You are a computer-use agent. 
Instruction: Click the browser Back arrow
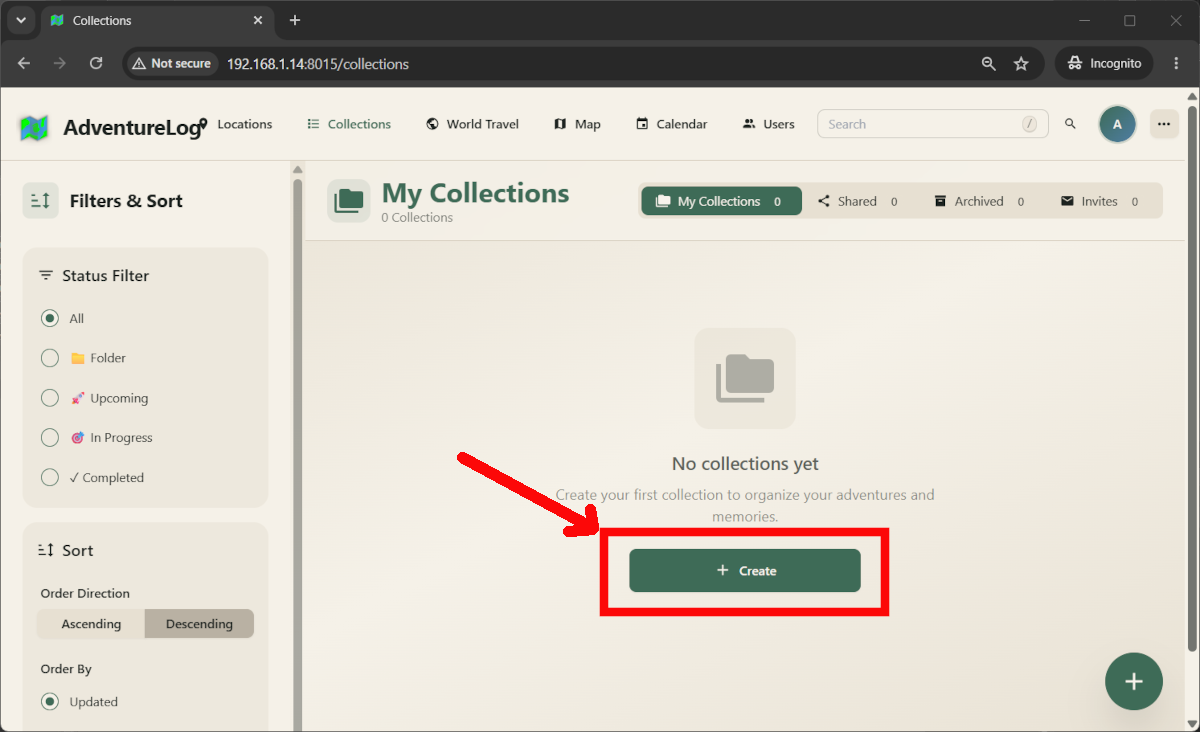tap(24, 63)
